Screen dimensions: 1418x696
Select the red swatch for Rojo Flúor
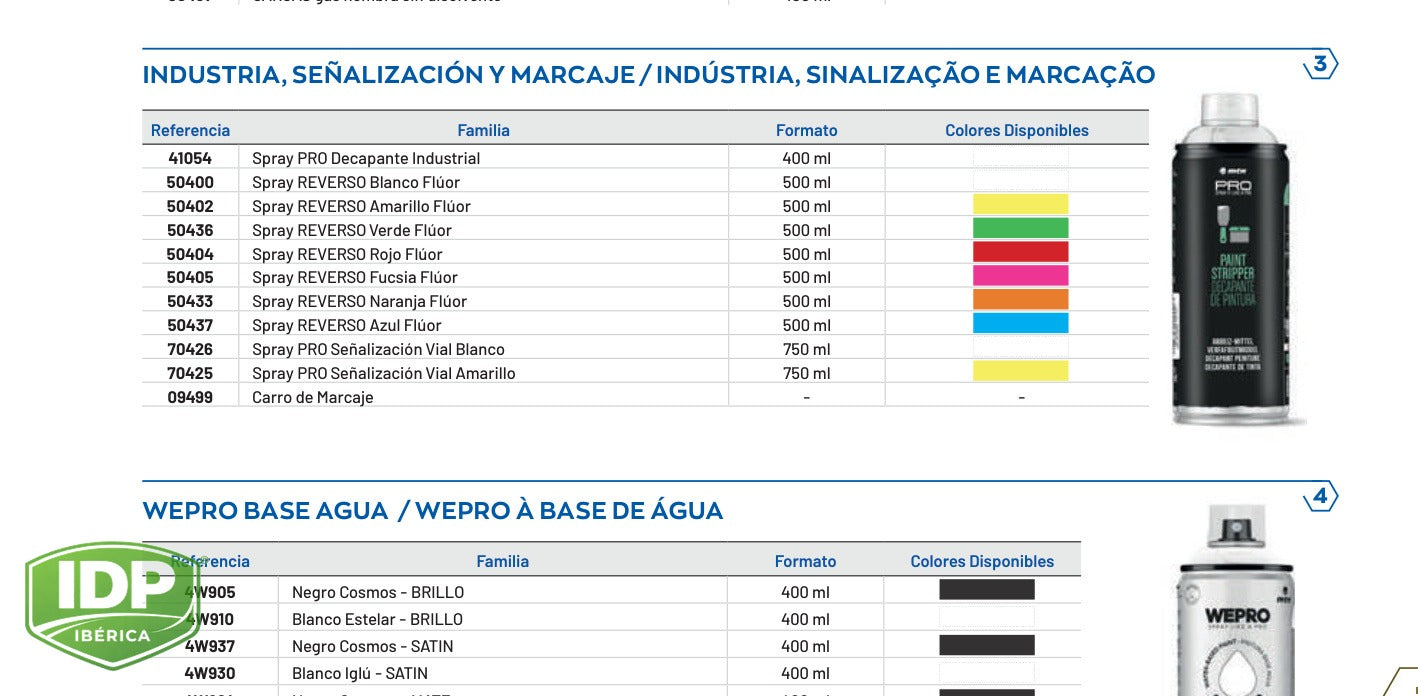[1020, 252]
